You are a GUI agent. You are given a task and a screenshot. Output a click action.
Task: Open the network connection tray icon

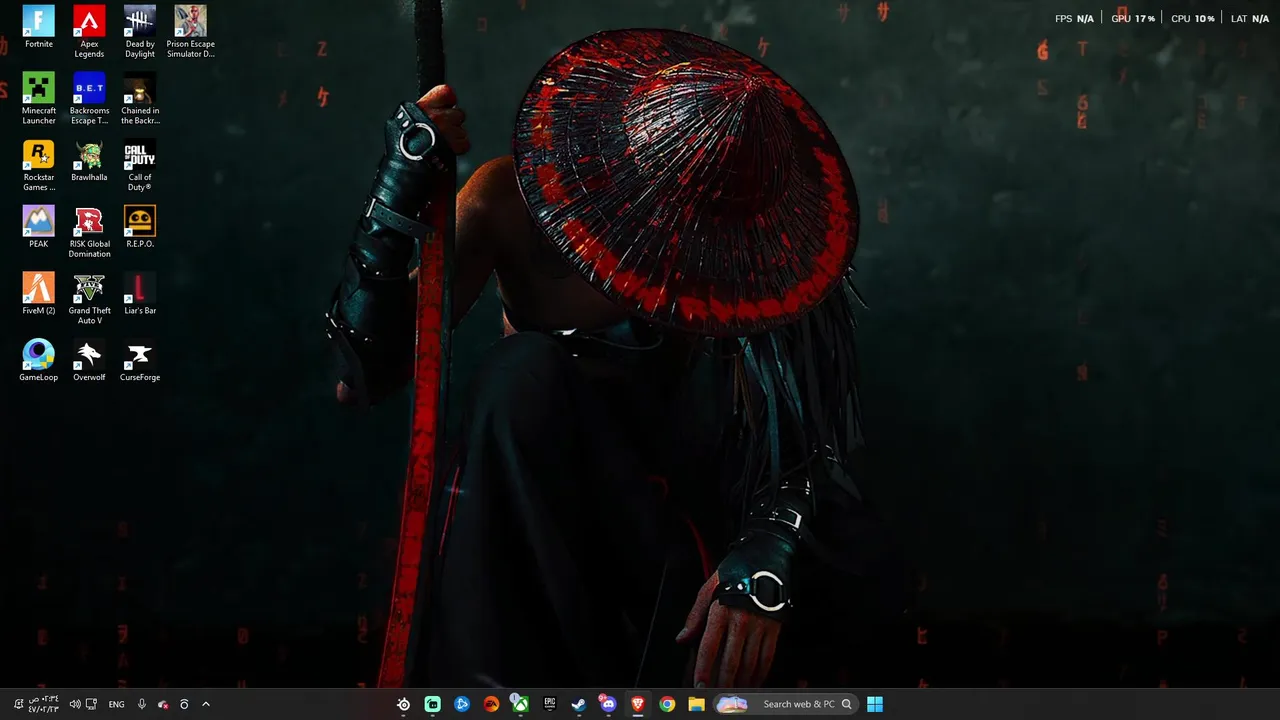coord(91,704)
